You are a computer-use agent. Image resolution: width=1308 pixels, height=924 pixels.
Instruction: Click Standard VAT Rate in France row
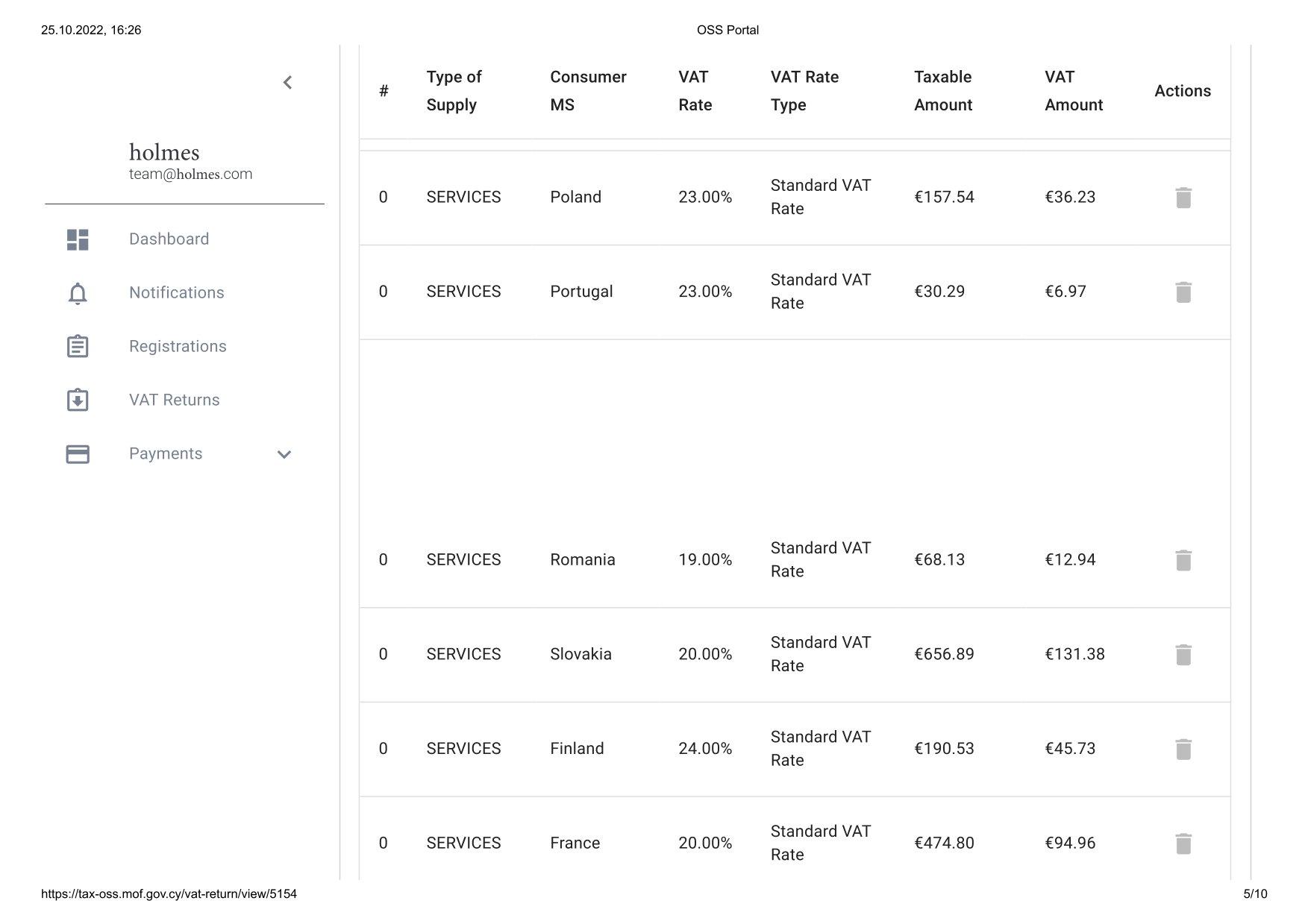tap(821, 843)
